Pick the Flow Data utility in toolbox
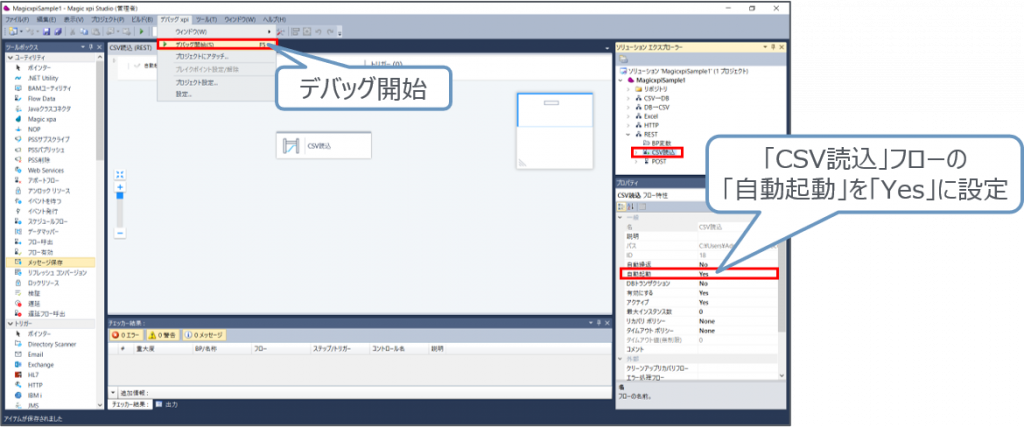The image size is (1024, 427). 41,98
